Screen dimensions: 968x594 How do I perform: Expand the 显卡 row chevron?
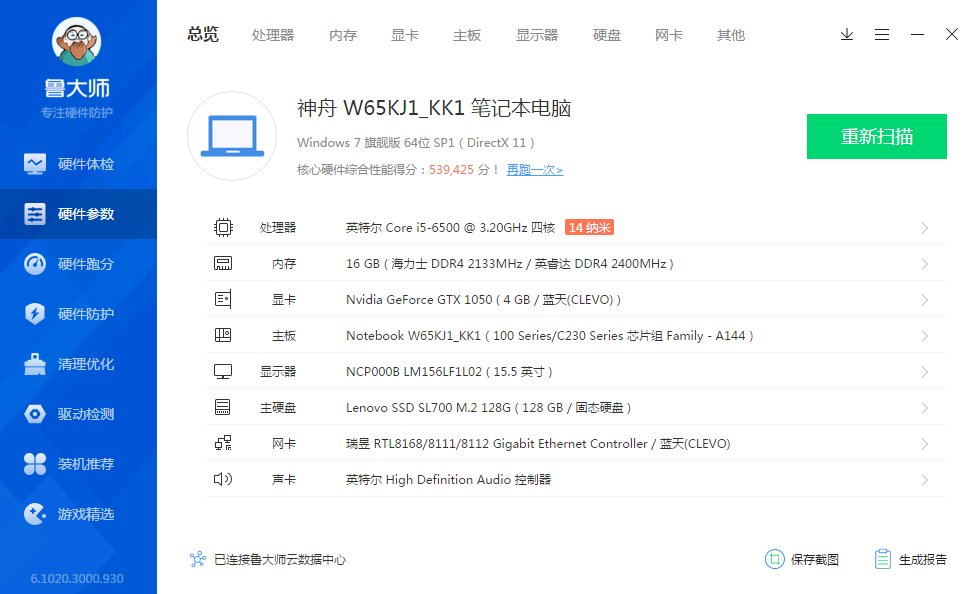[925, 299]
